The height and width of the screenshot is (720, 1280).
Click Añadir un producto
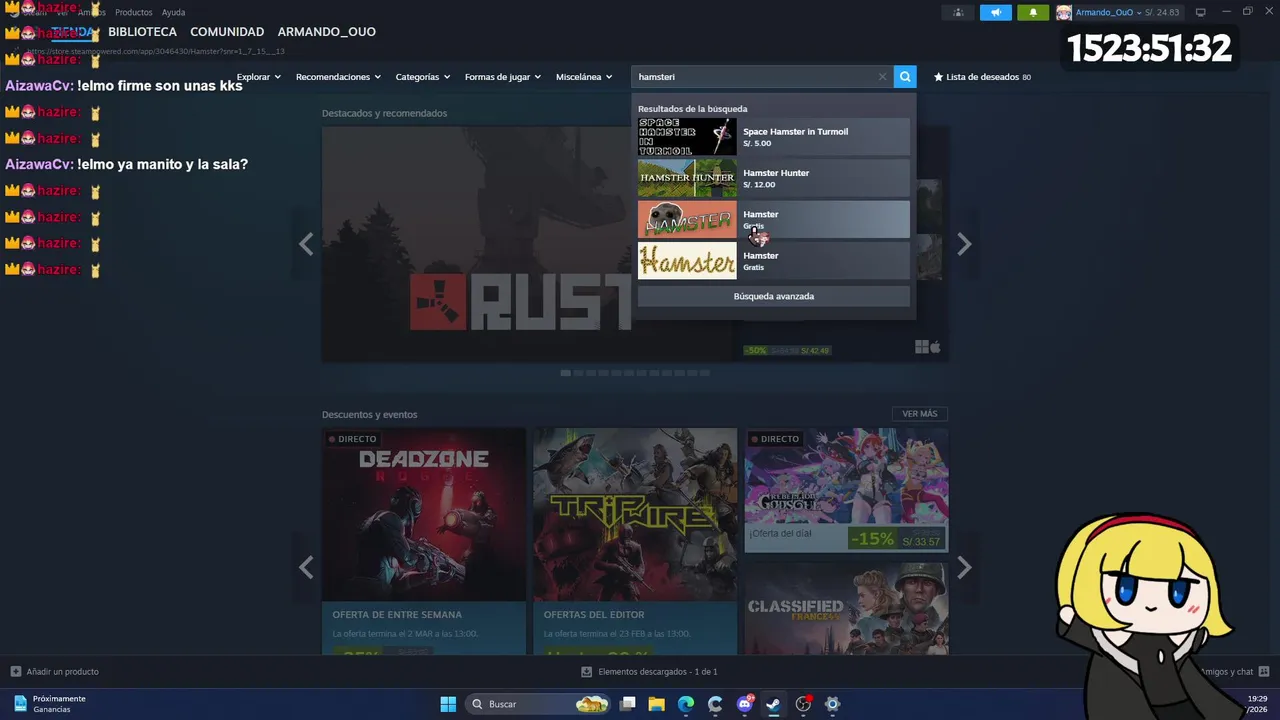62,672
